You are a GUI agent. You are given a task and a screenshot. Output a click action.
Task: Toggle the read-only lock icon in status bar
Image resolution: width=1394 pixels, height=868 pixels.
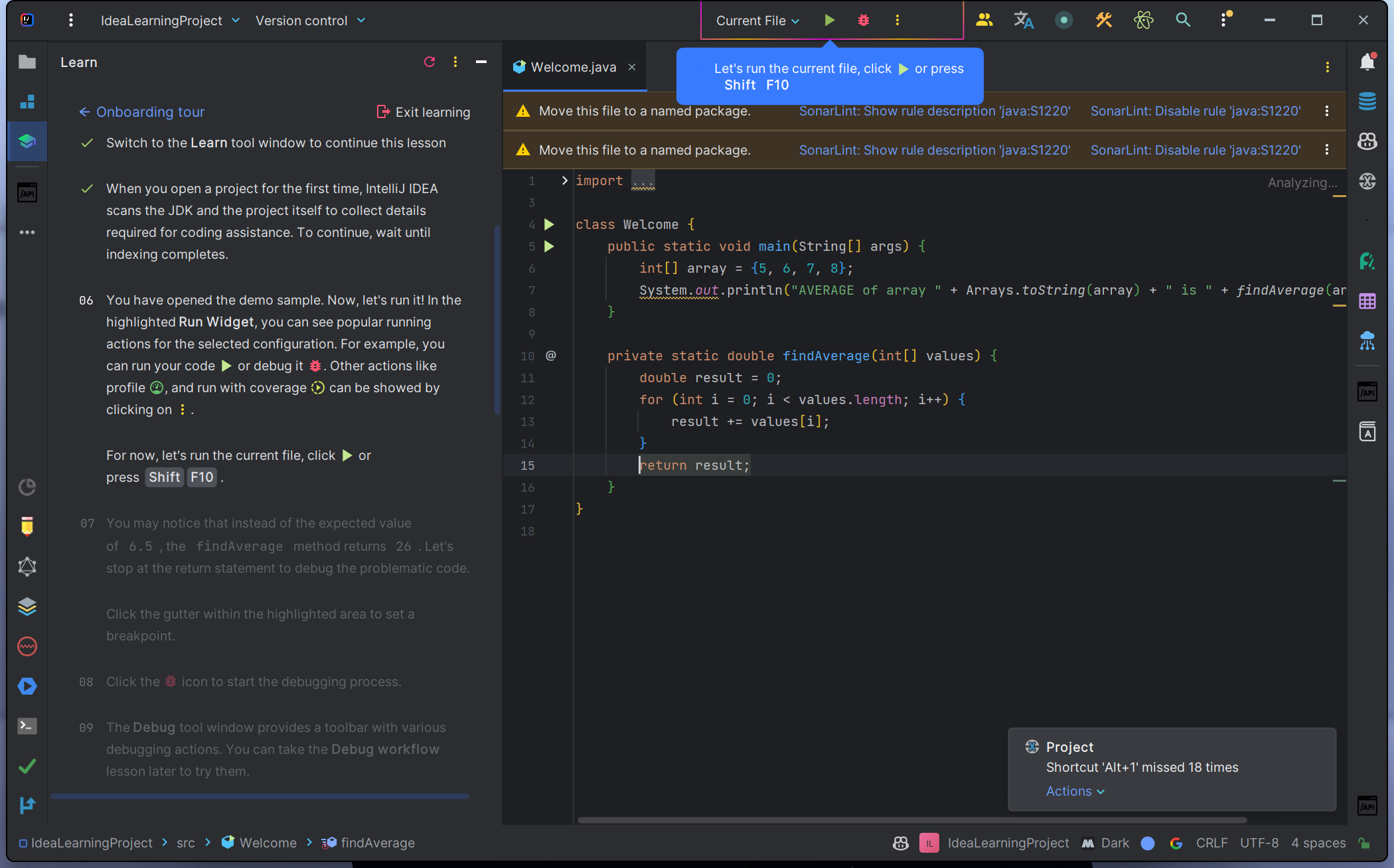1365,843
